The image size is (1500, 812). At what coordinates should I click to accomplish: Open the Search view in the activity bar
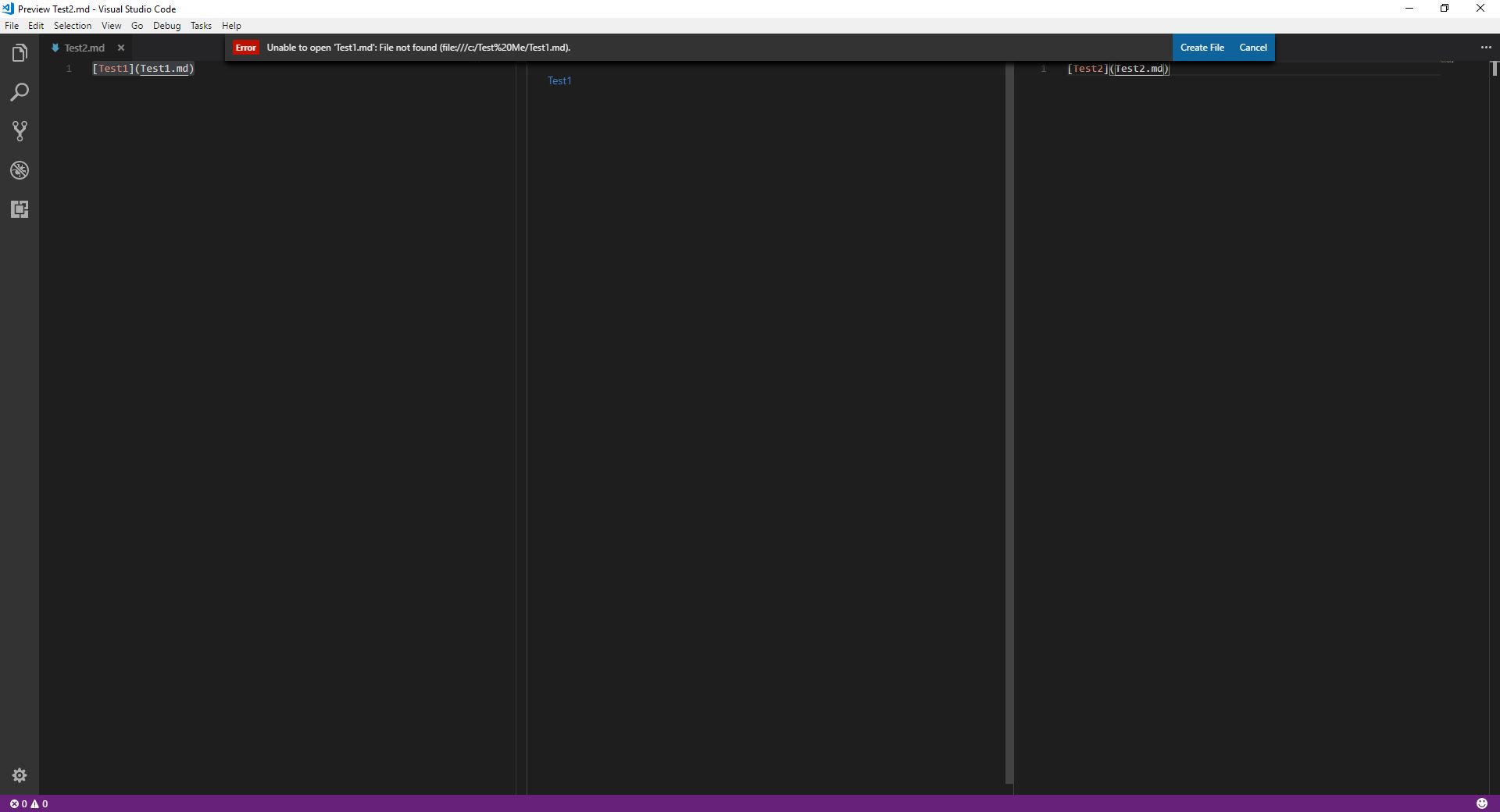point(19,92)
